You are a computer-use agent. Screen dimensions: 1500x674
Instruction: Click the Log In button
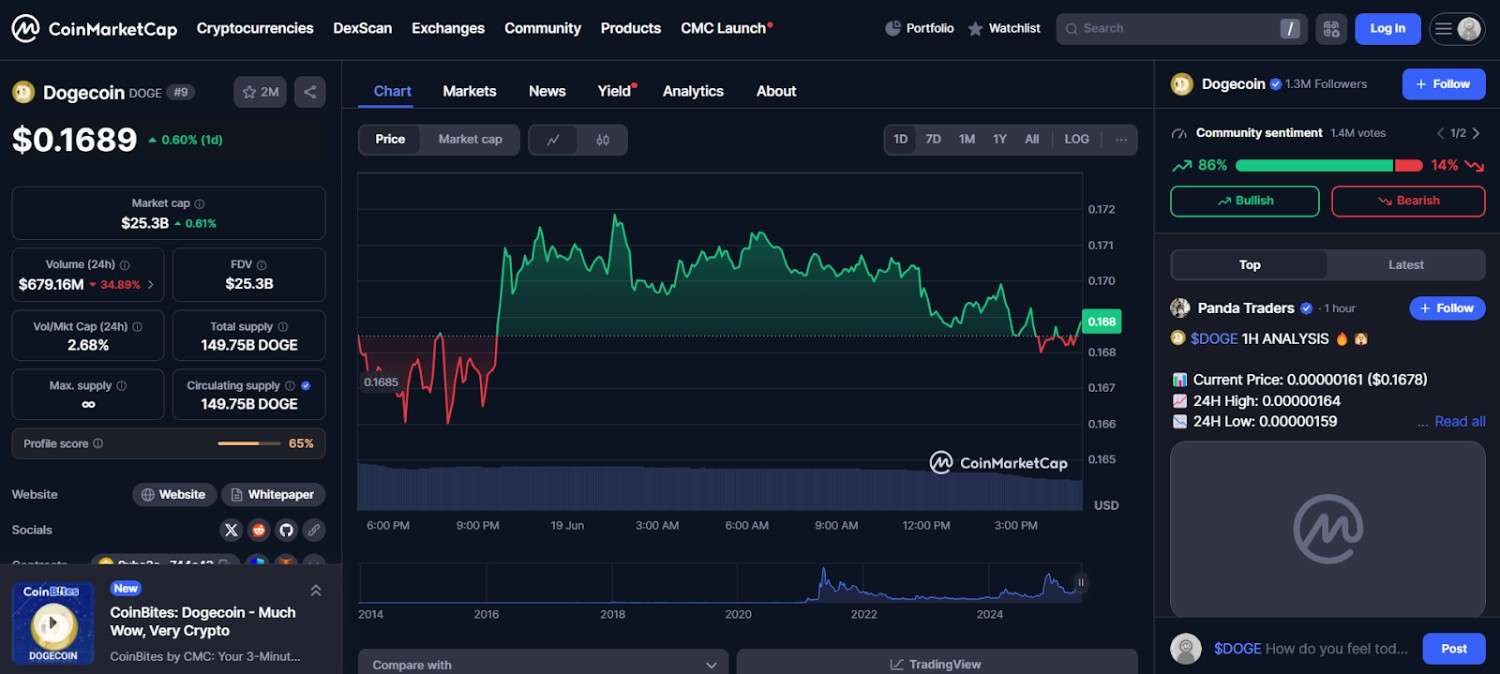(x=1387, y=29)
